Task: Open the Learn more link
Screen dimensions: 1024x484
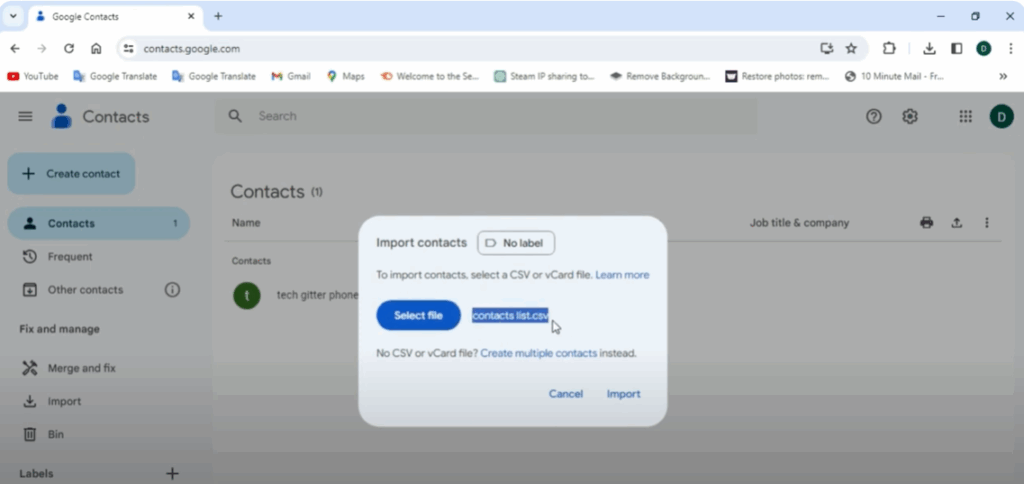Action: (x=622, y=275)
